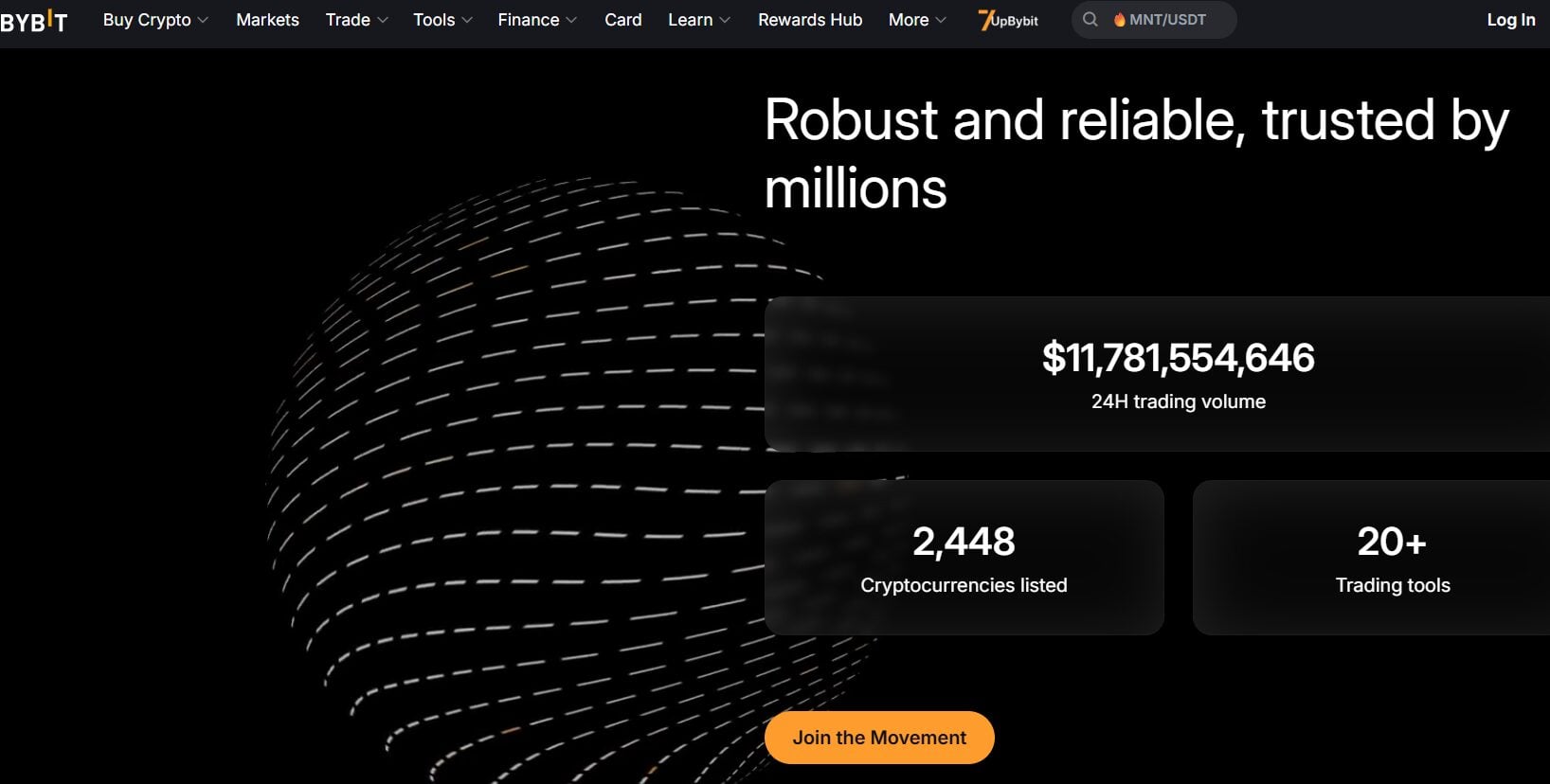The image size is (1550, 784).
Task: Click the Join the Movement button
Action: (x=879, y=737)
